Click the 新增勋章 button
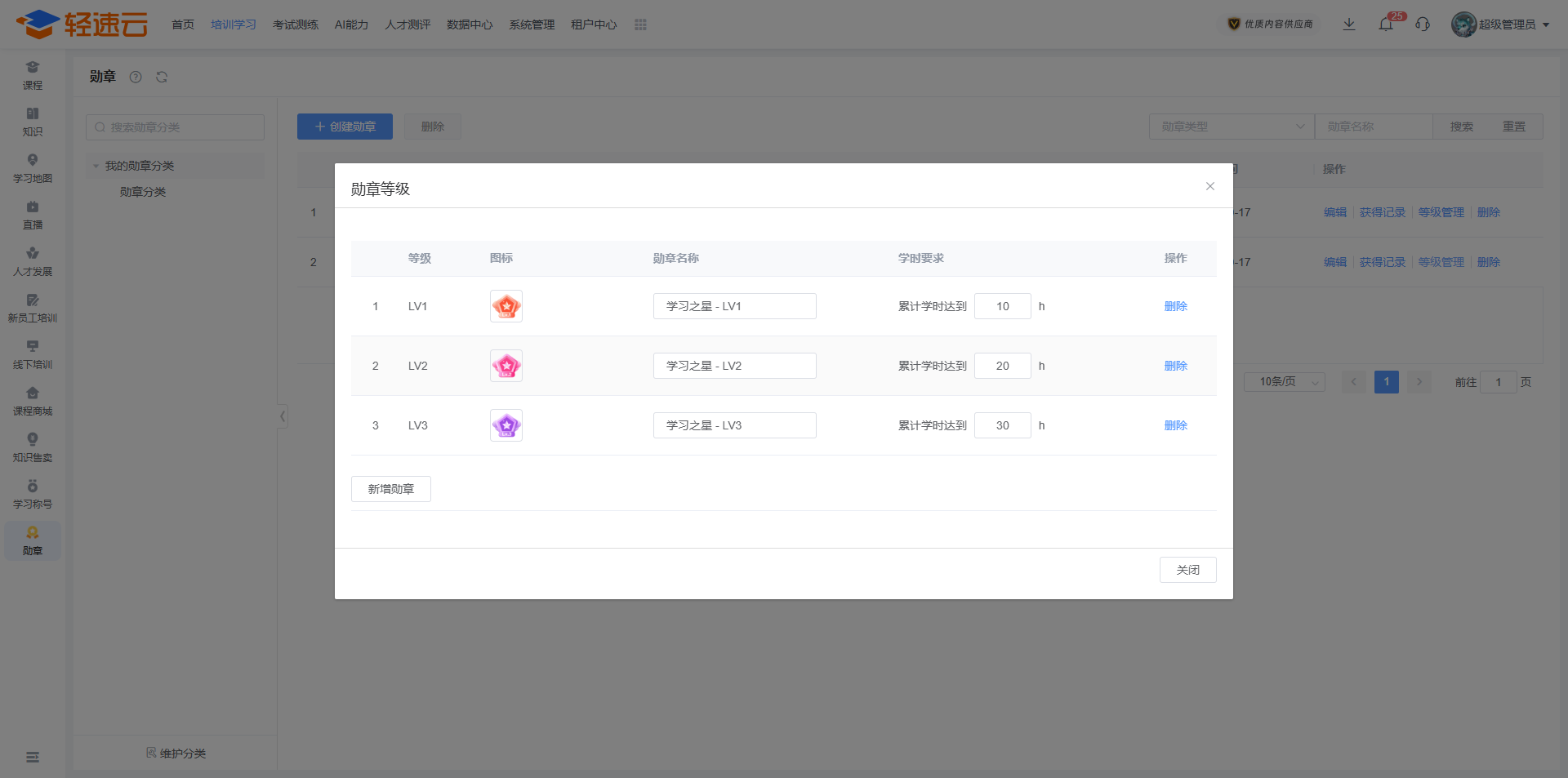Screen dimensions: 1568x778 point(390,489)
